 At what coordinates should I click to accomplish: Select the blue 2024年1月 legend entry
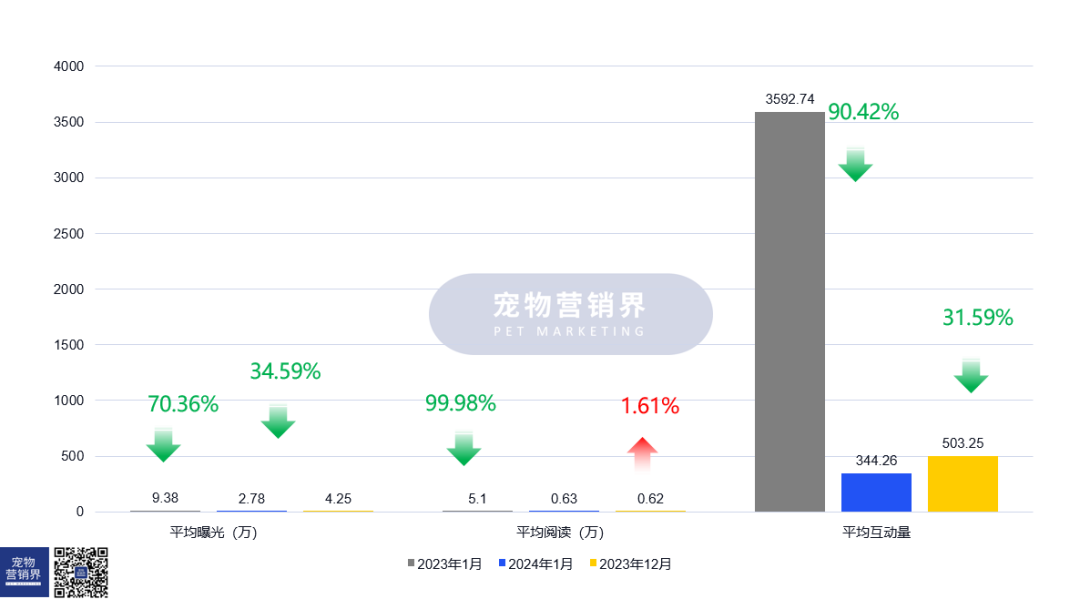536,564
